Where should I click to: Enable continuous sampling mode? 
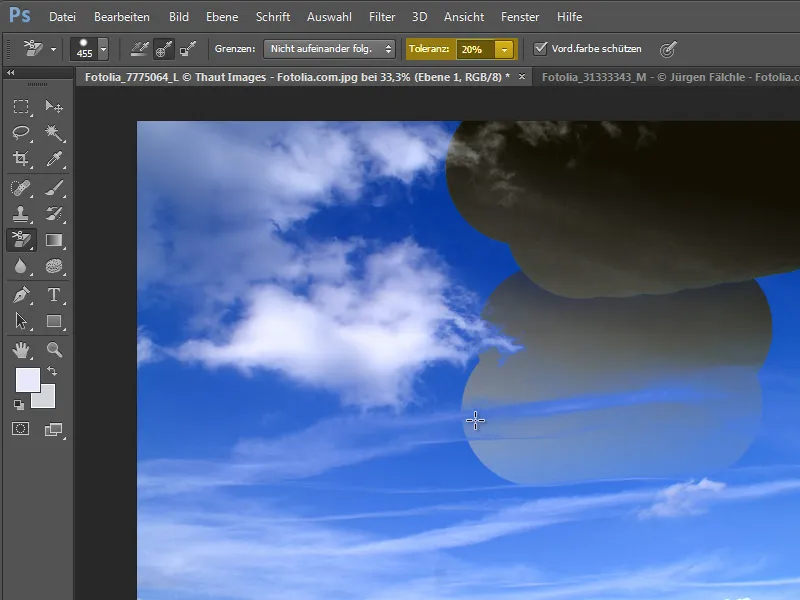(139, 49)
